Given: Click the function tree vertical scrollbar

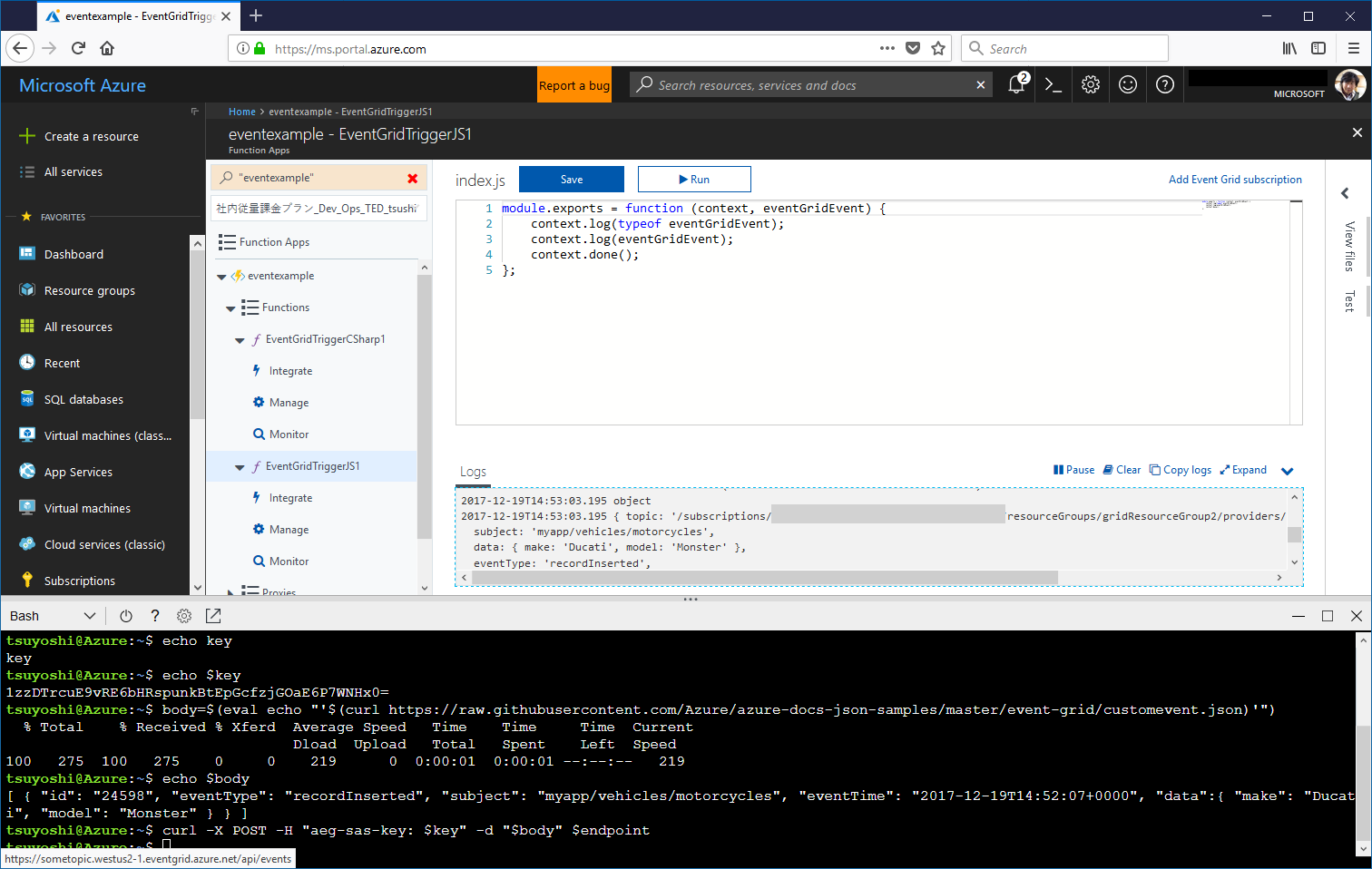Looking at the screenshot, I should point(425,405).
